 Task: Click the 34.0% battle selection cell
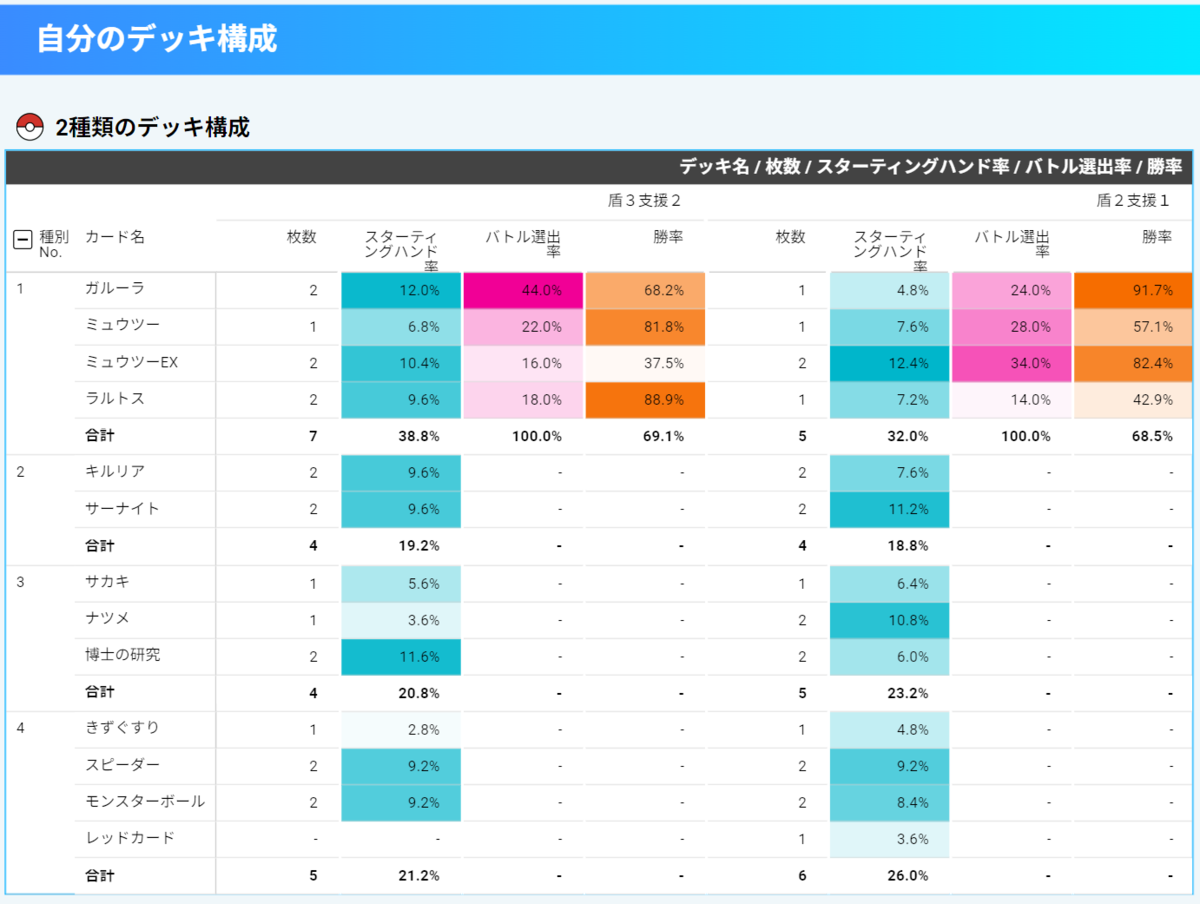click(1012, 363)
